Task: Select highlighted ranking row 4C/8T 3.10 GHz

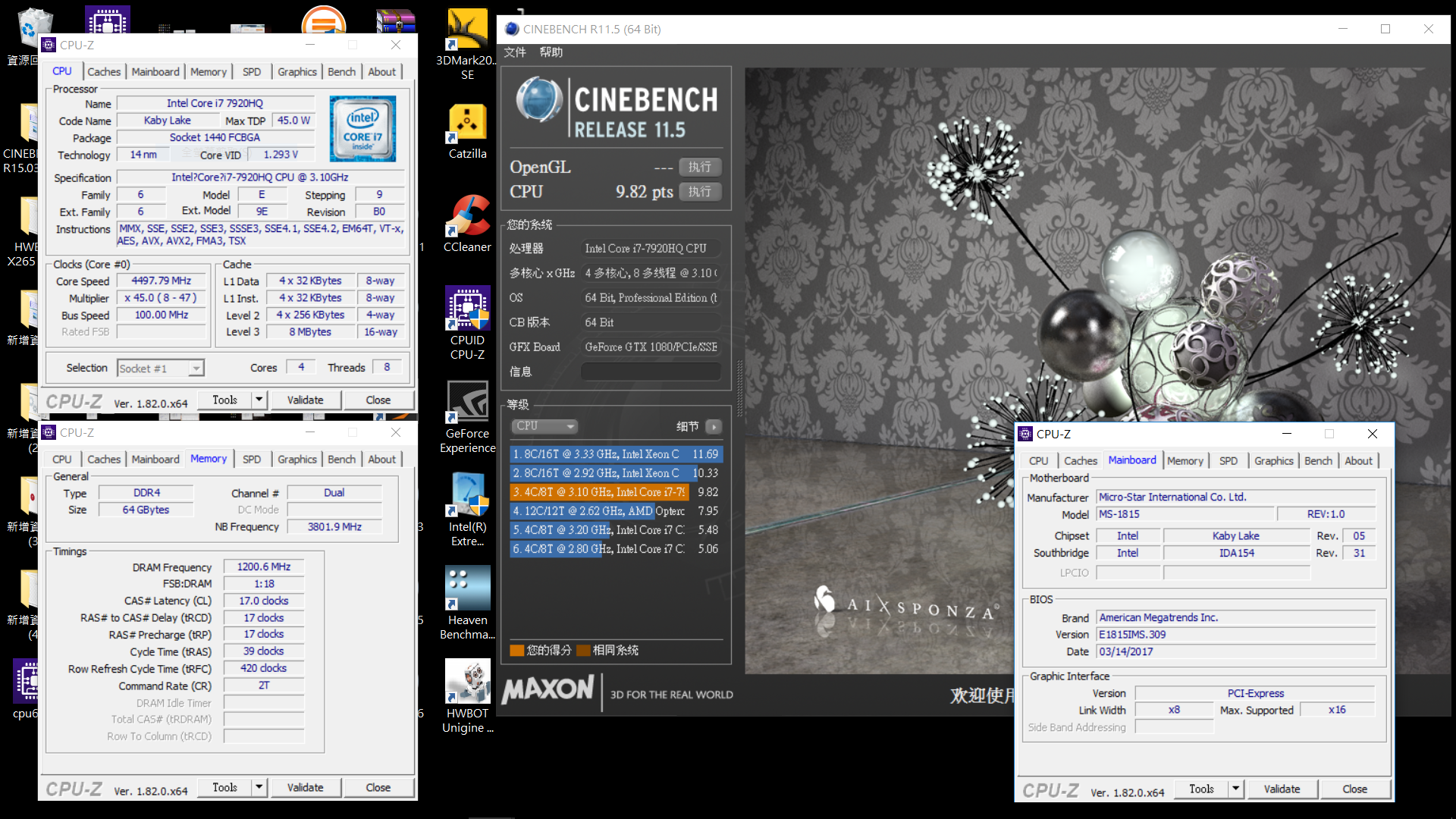Action: coord(616,492)
